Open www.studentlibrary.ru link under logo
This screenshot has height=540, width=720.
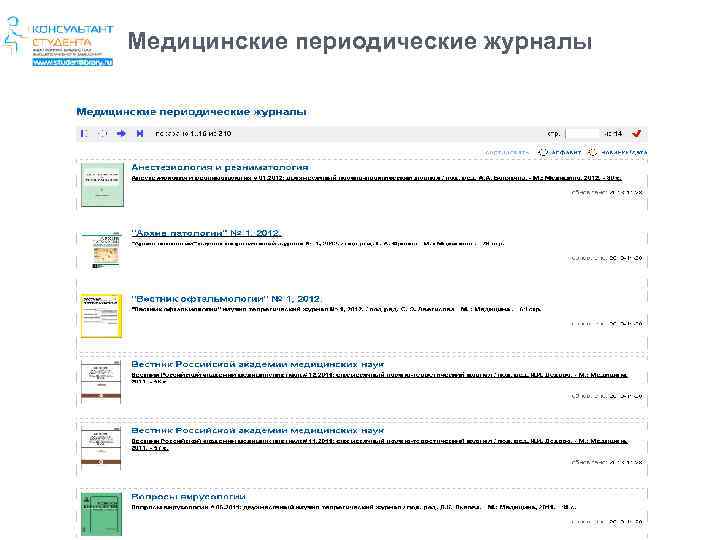tap(73, 62)
